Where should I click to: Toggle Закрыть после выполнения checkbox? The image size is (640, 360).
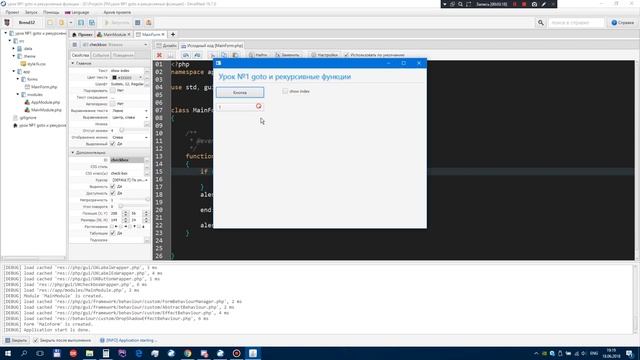point(36,340)
